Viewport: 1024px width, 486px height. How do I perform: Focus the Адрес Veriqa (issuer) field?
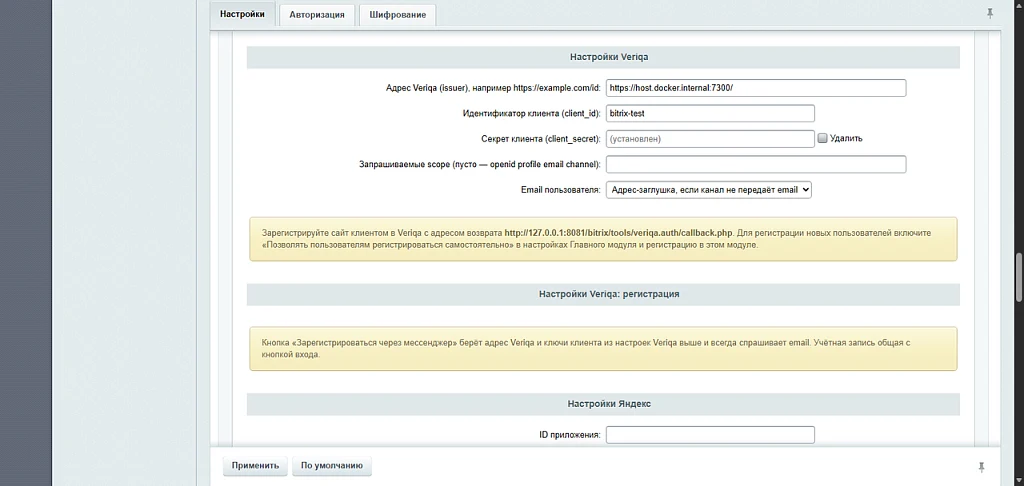[x=756, y=88]
